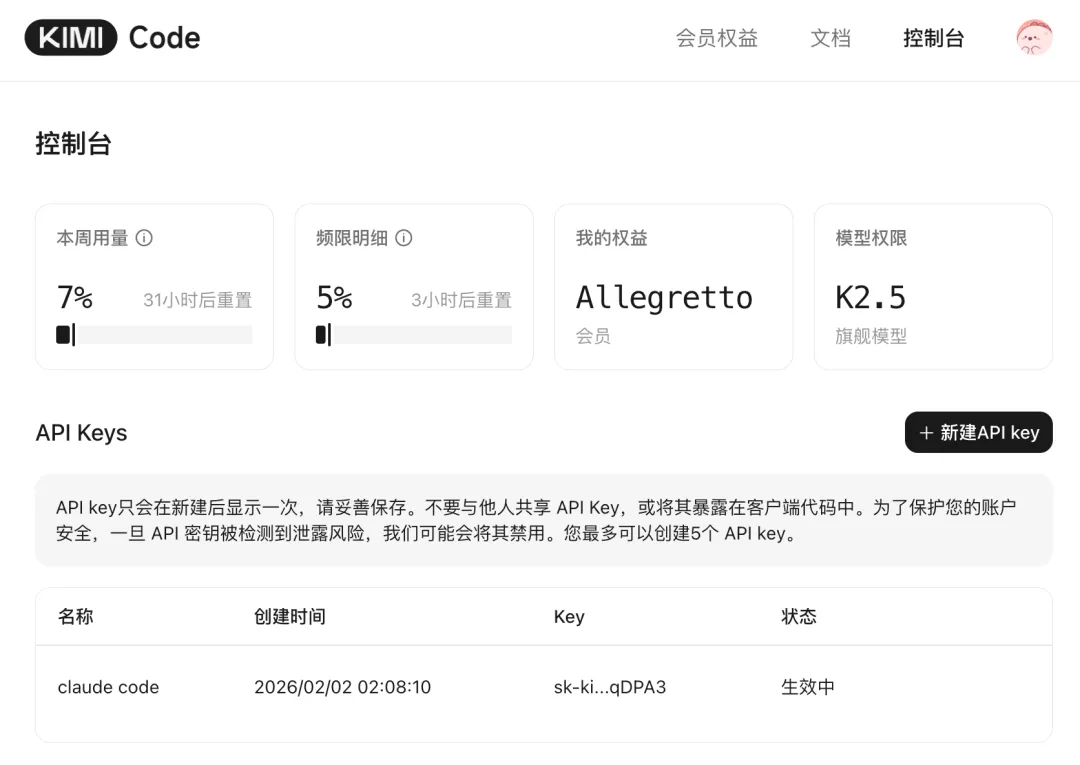Open the 会员权益 navigation tab
Image resolution: width=1080 pixels, height=765 pixels.
pos(716,38)
